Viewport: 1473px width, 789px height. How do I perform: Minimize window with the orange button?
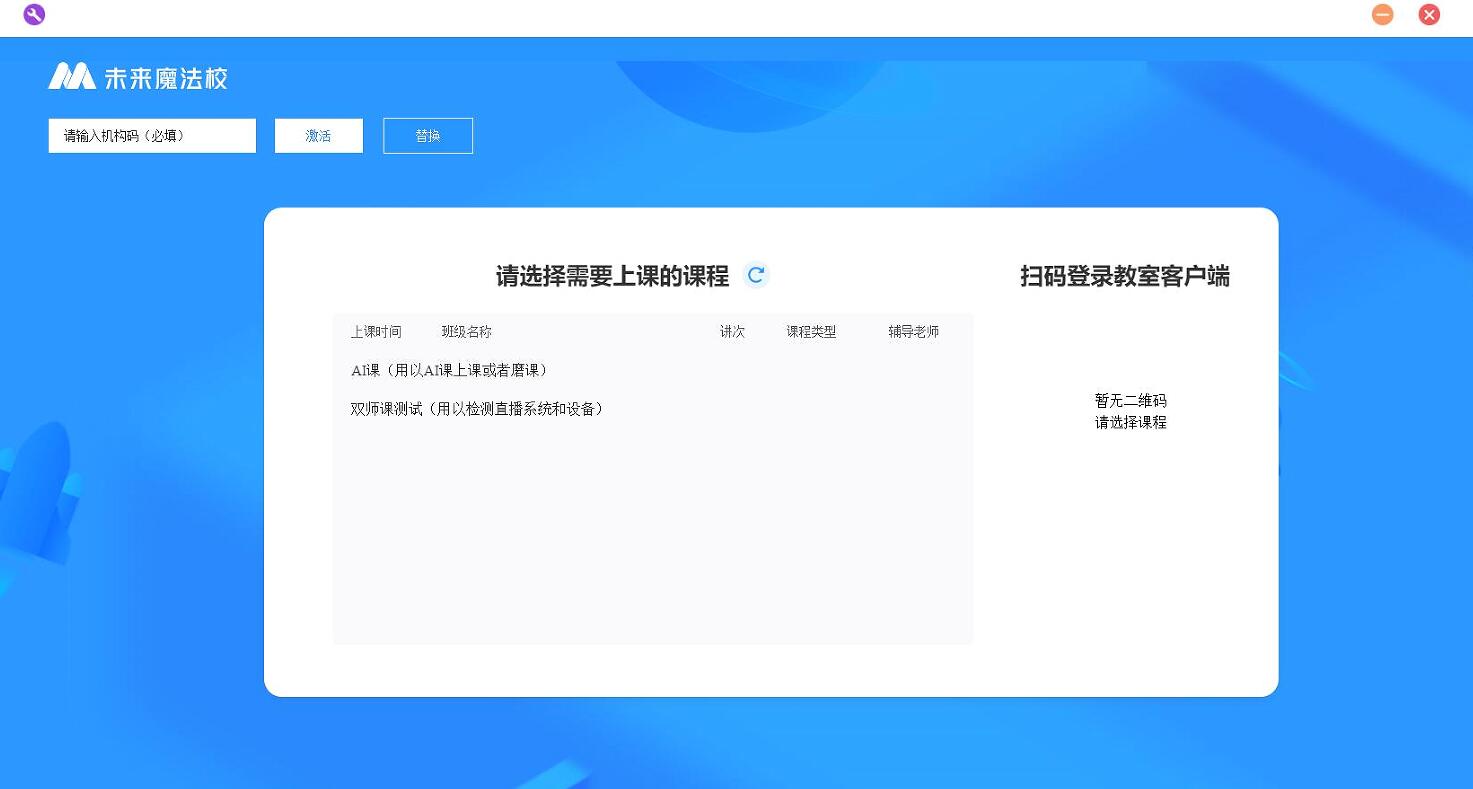pos(1382,15)
